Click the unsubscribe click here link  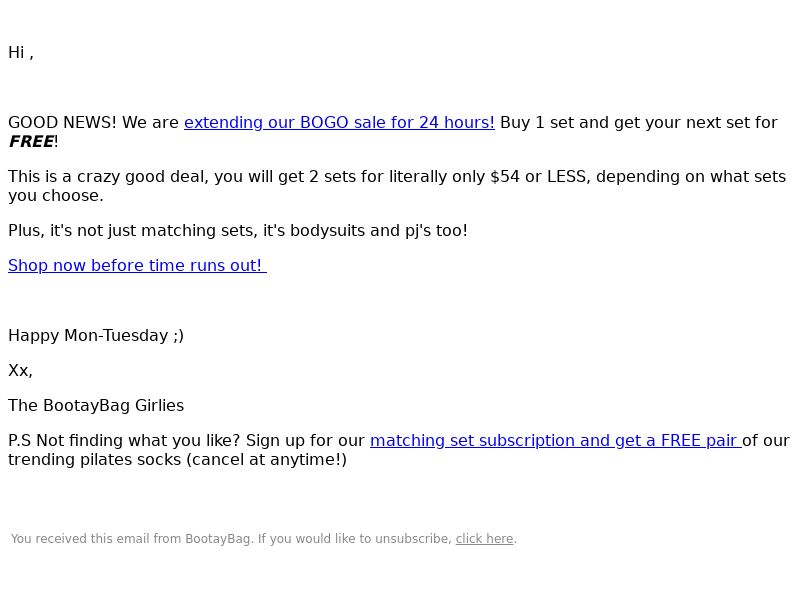click(x=484, y=539)
